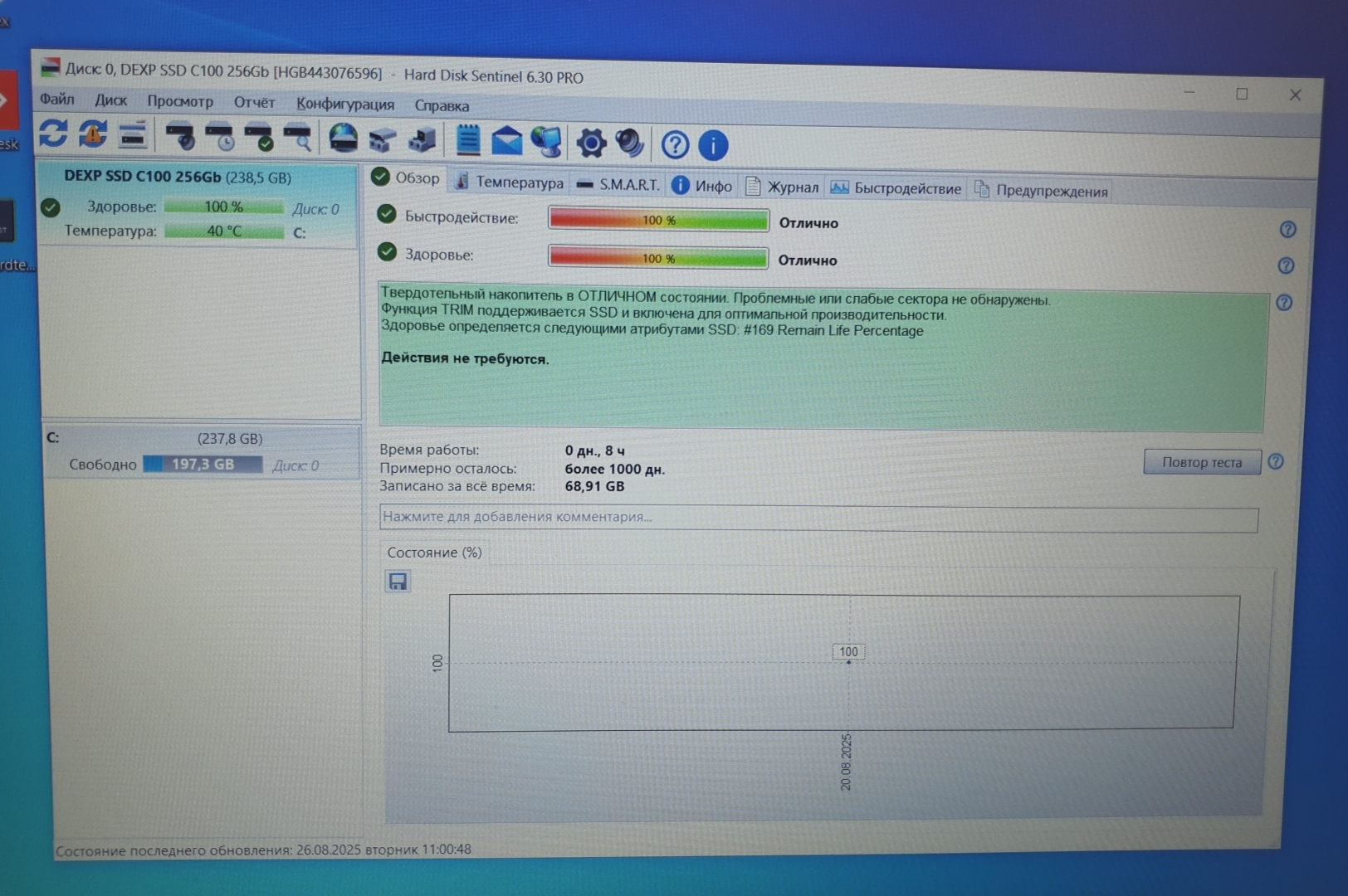Switch to the Температура tab

tap(510, 183)
